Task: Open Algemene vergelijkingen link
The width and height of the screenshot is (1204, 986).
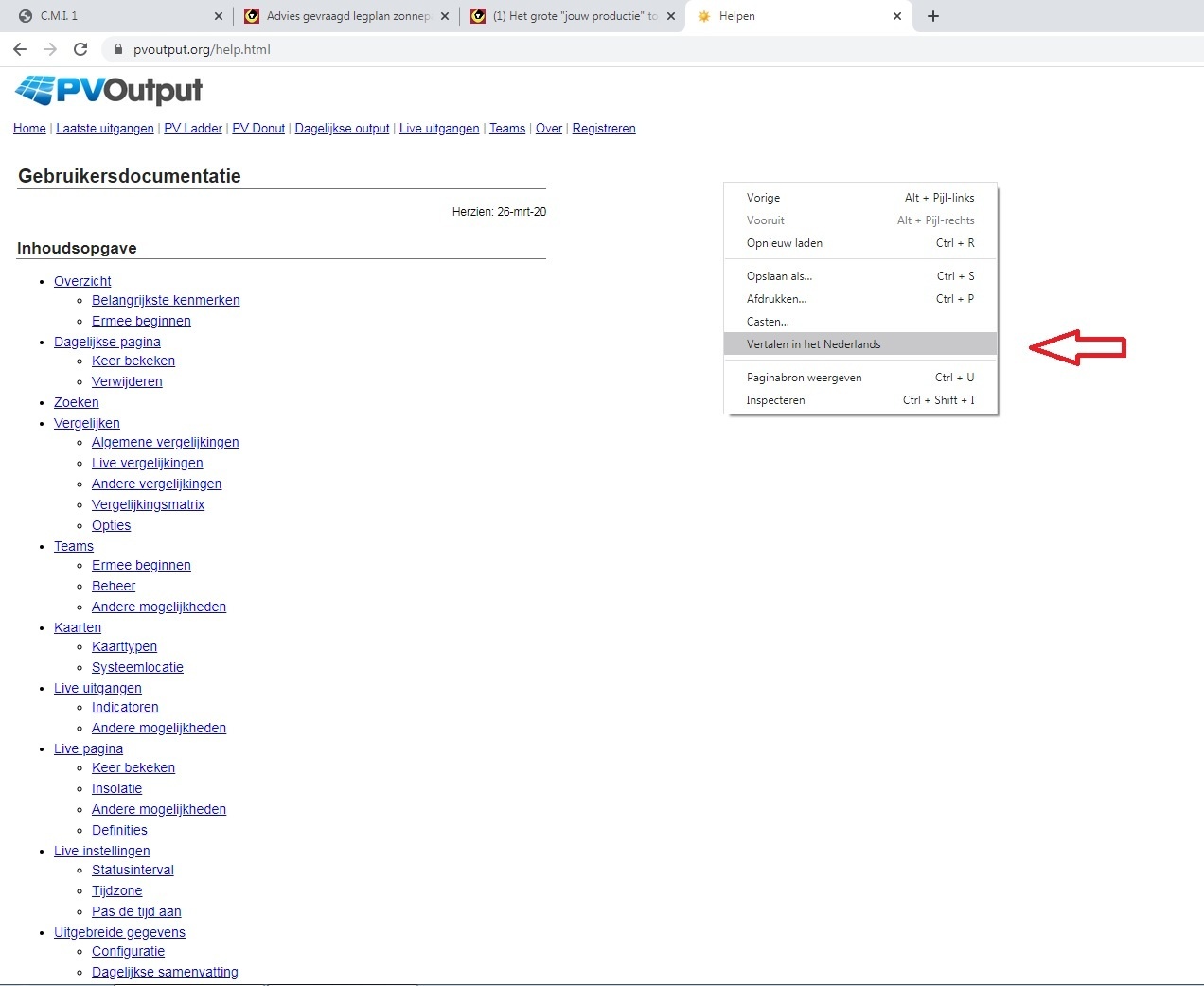Action: coord(166,442)
